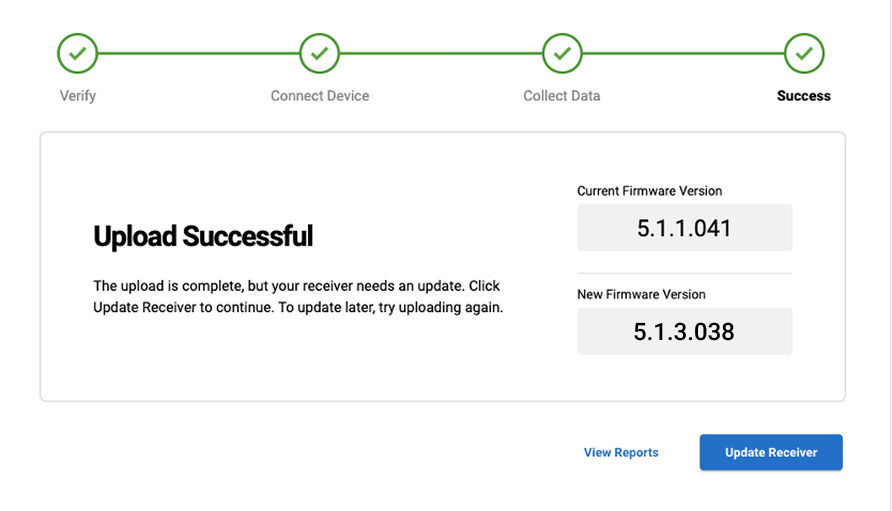Viewport: 892px width, 511px height.
Task: Click the Success step checkmark icon
Action: (804, 53)
